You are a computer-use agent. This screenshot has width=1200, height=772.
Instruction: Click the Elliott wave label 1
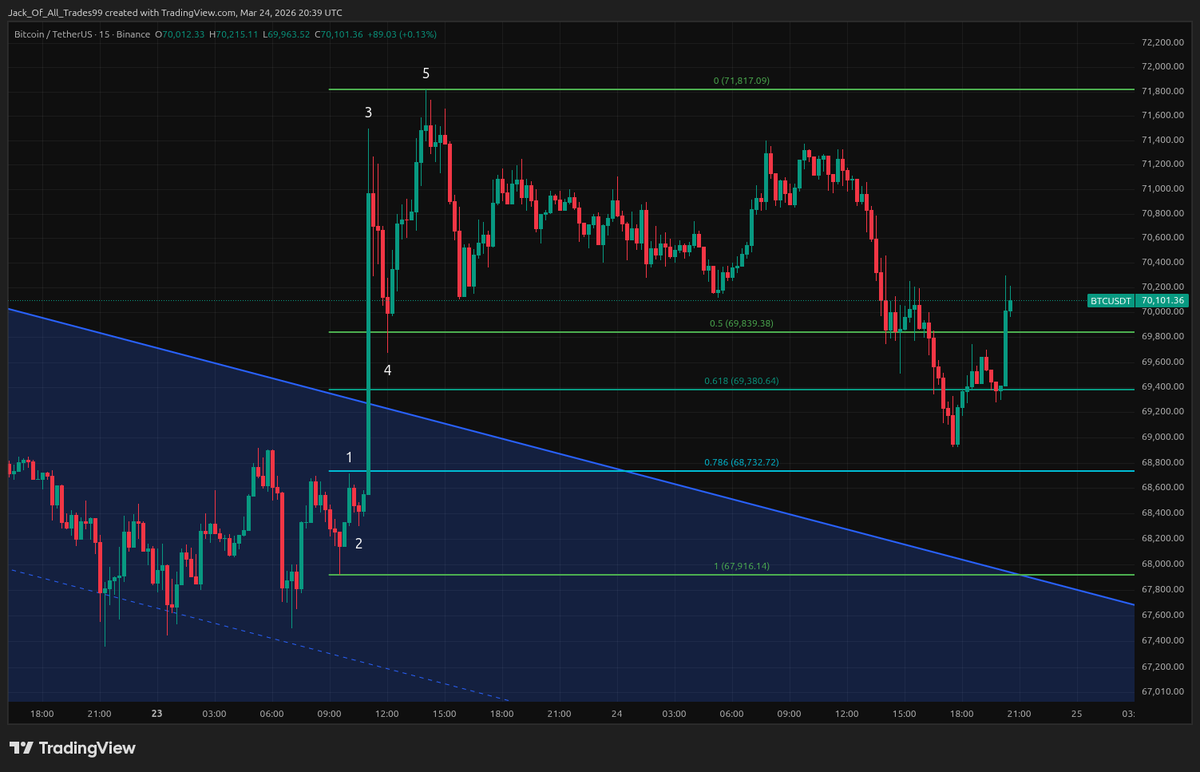[349, 457]
